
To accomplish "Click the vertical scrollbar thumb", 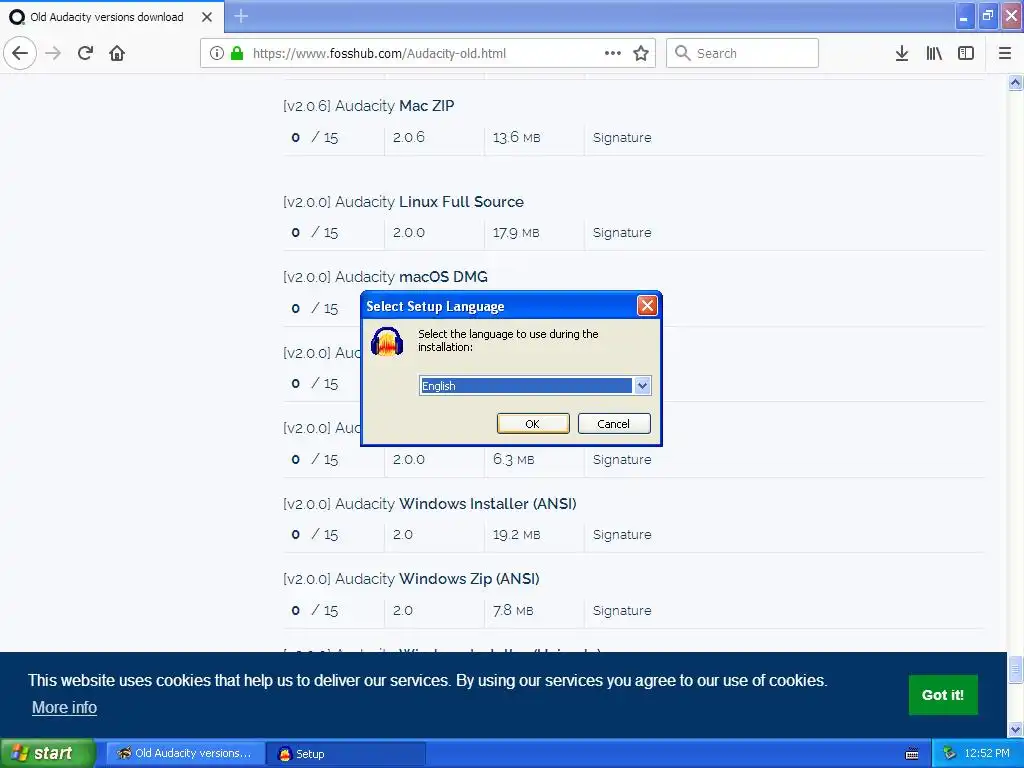I will [1015, 669].
